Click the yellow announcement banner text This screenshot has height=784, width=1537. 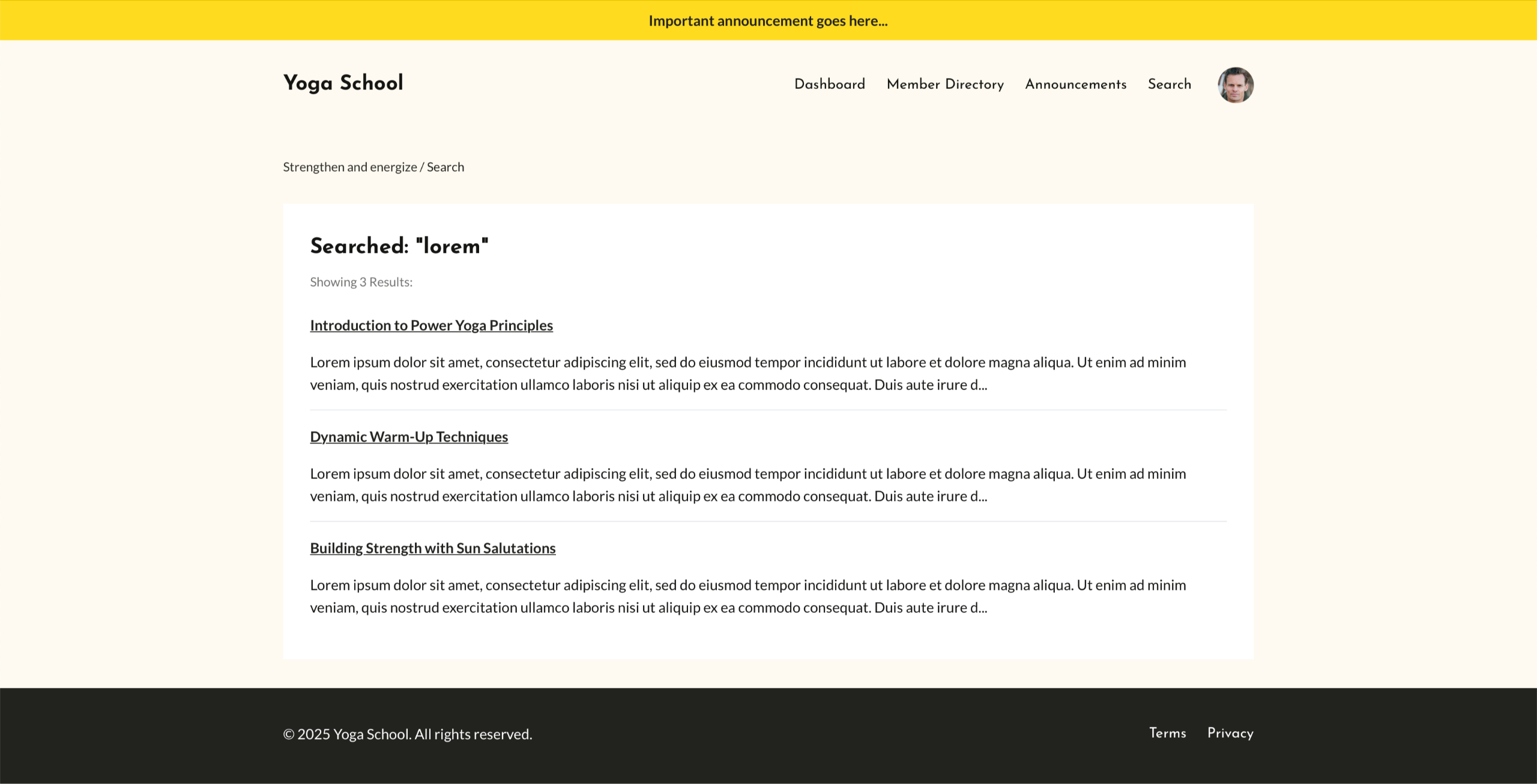point(768,21)
